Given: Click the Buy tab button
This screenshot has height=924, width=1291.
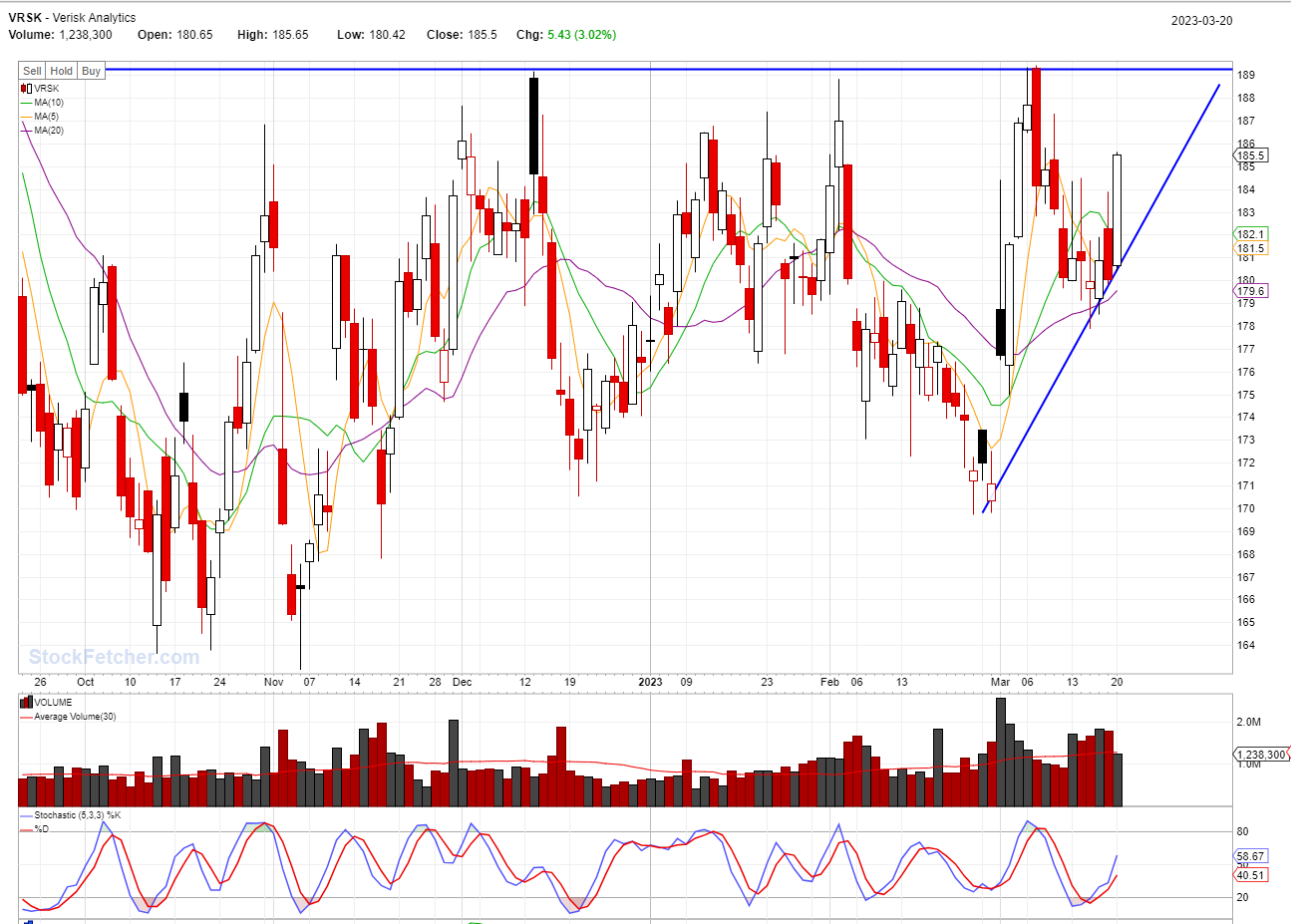Looking at the screenshot, I should [91, 71].
